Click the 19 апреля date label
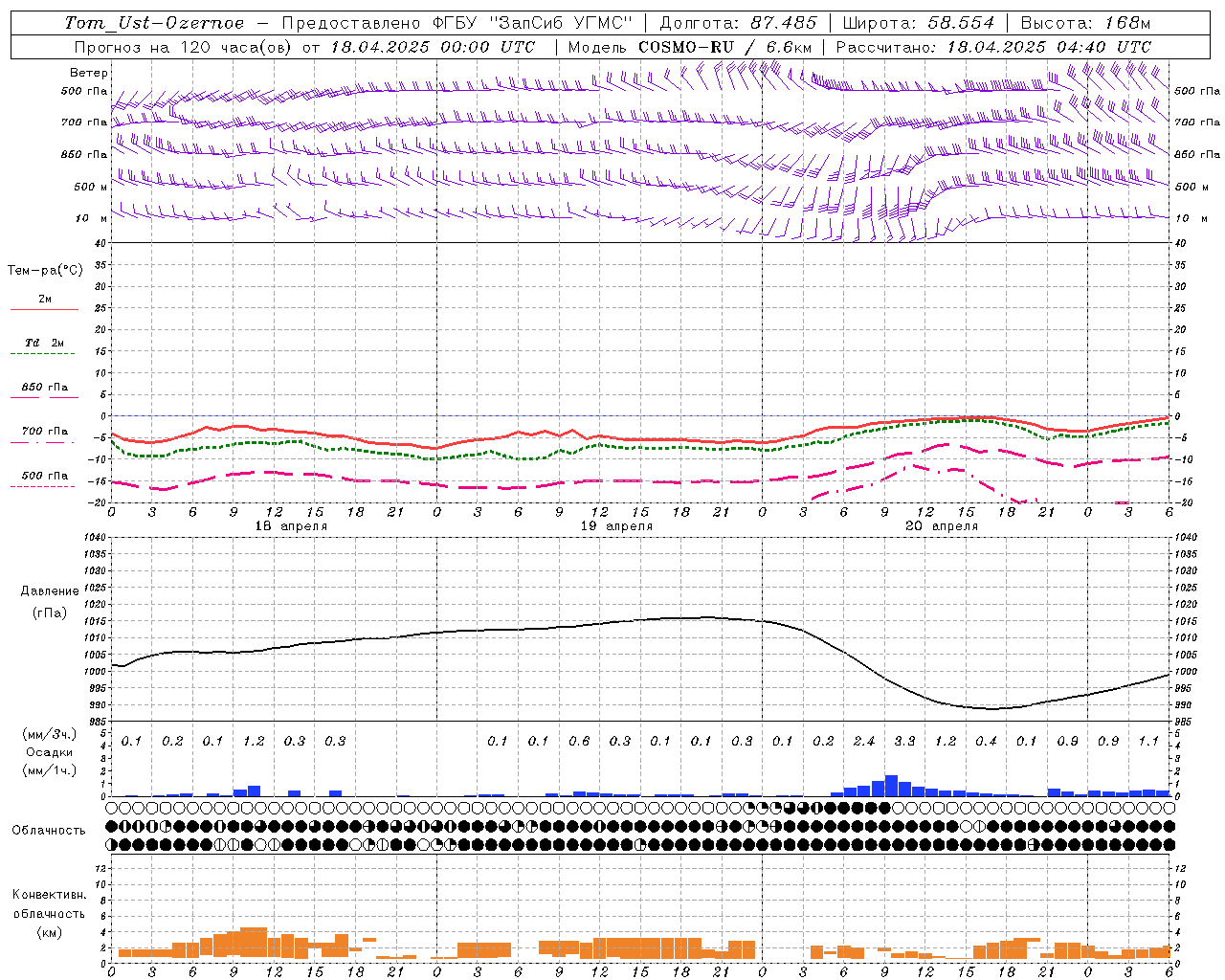Image resolution: width=1225 pixels, height=980 pixels. 616,526
